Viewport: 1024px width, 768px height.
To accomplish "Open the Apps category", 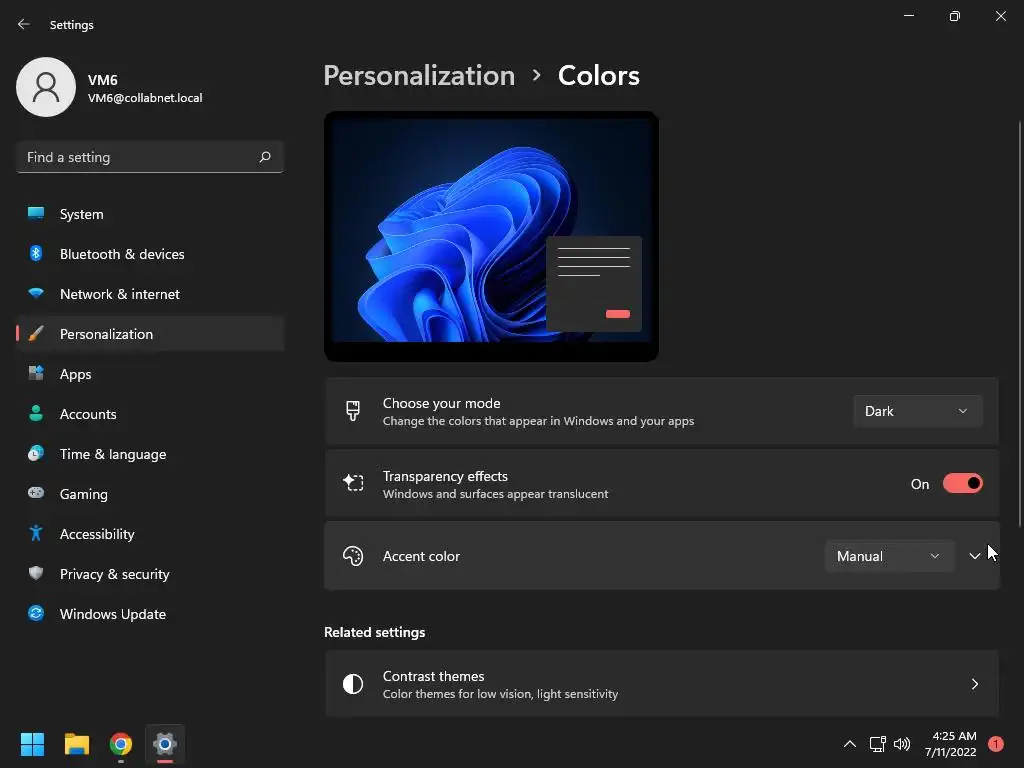I will [x=150, y=374].
